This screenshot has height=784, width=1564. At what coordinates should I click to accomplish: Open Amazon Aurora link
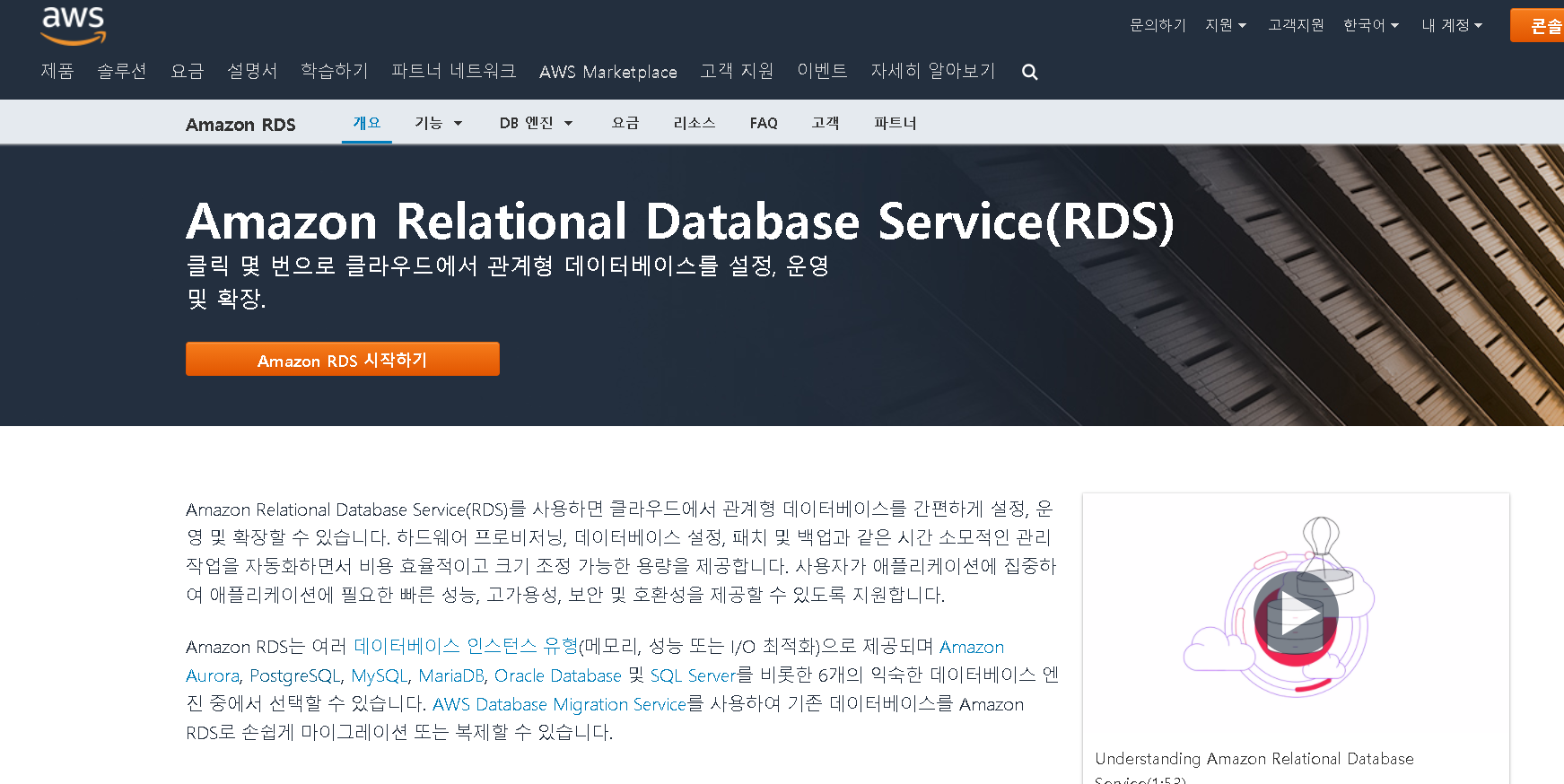pyautogui.click(x=972, y=647)
